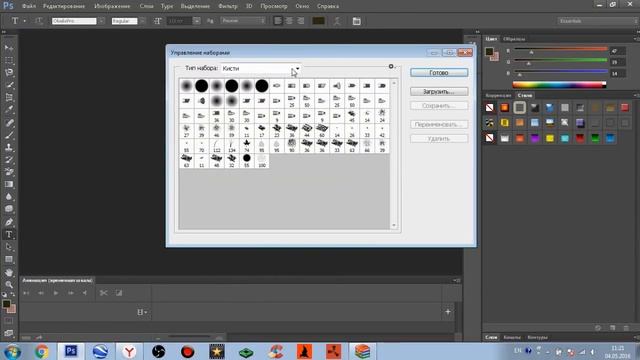Set left text alignment
640x360 pixels.
point(278,21)
